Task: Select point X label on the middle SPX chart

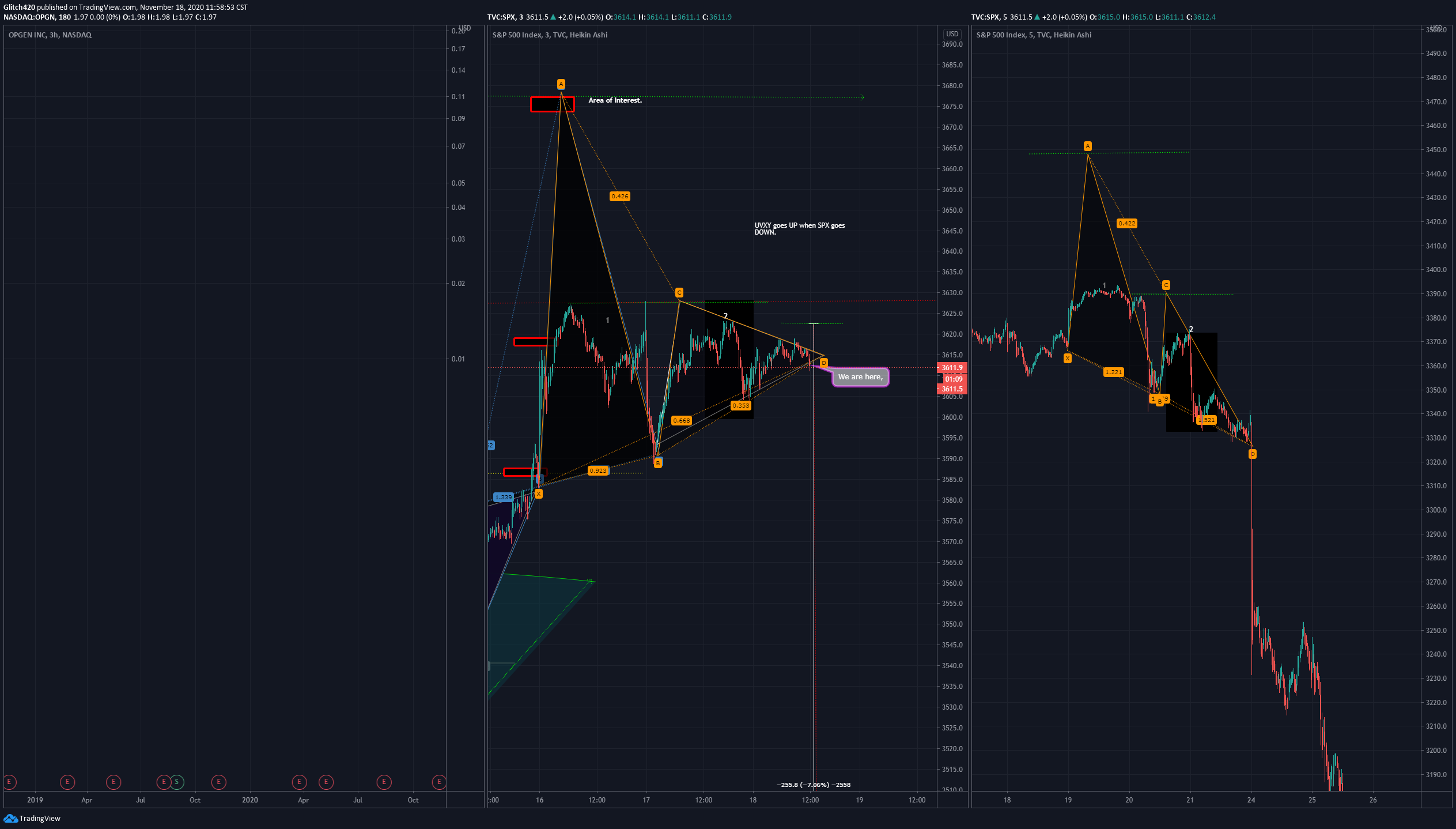Action: [539, 493]
